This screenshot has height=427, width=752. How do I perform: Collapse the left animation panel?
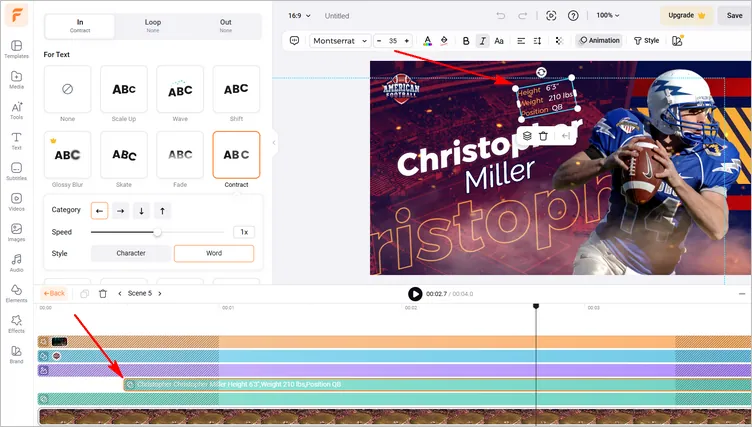(274, 142)
